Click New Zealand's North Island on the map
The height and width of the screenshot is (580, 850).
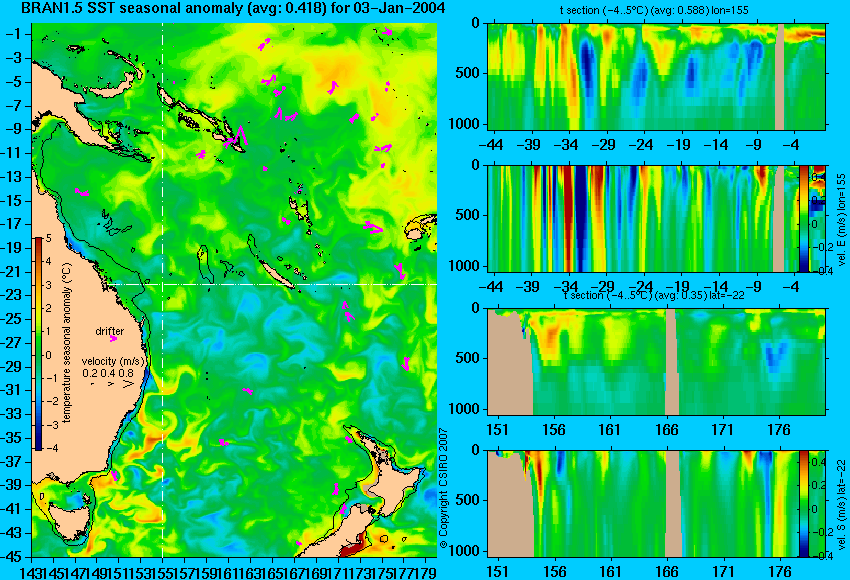click(393, 477)
